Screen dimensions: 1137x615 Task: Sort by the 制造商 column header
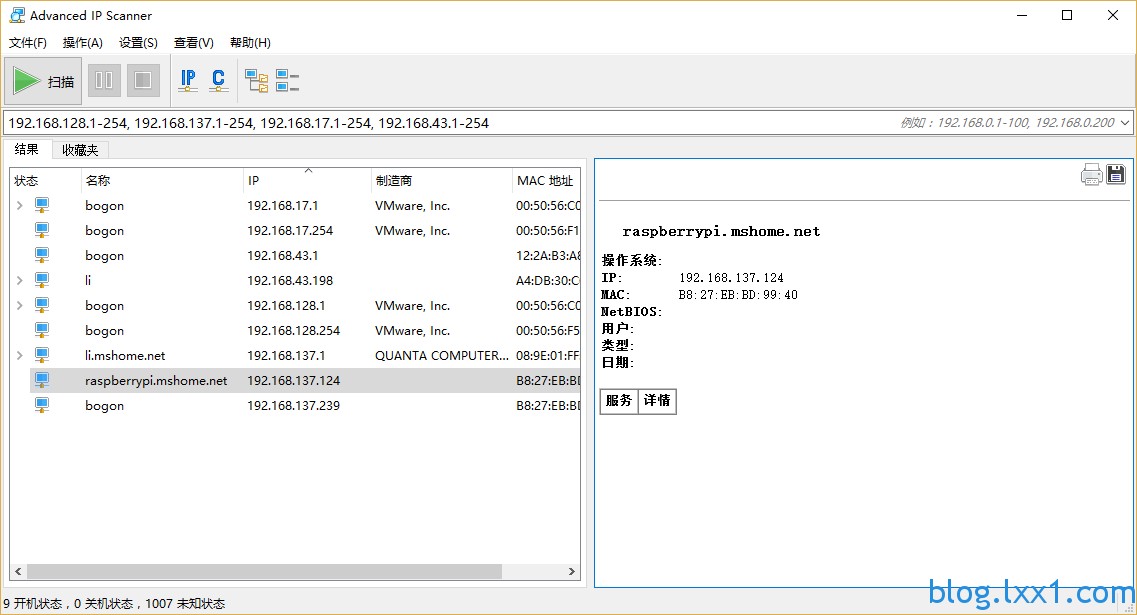pyautogui.click(x=441, y=181)
